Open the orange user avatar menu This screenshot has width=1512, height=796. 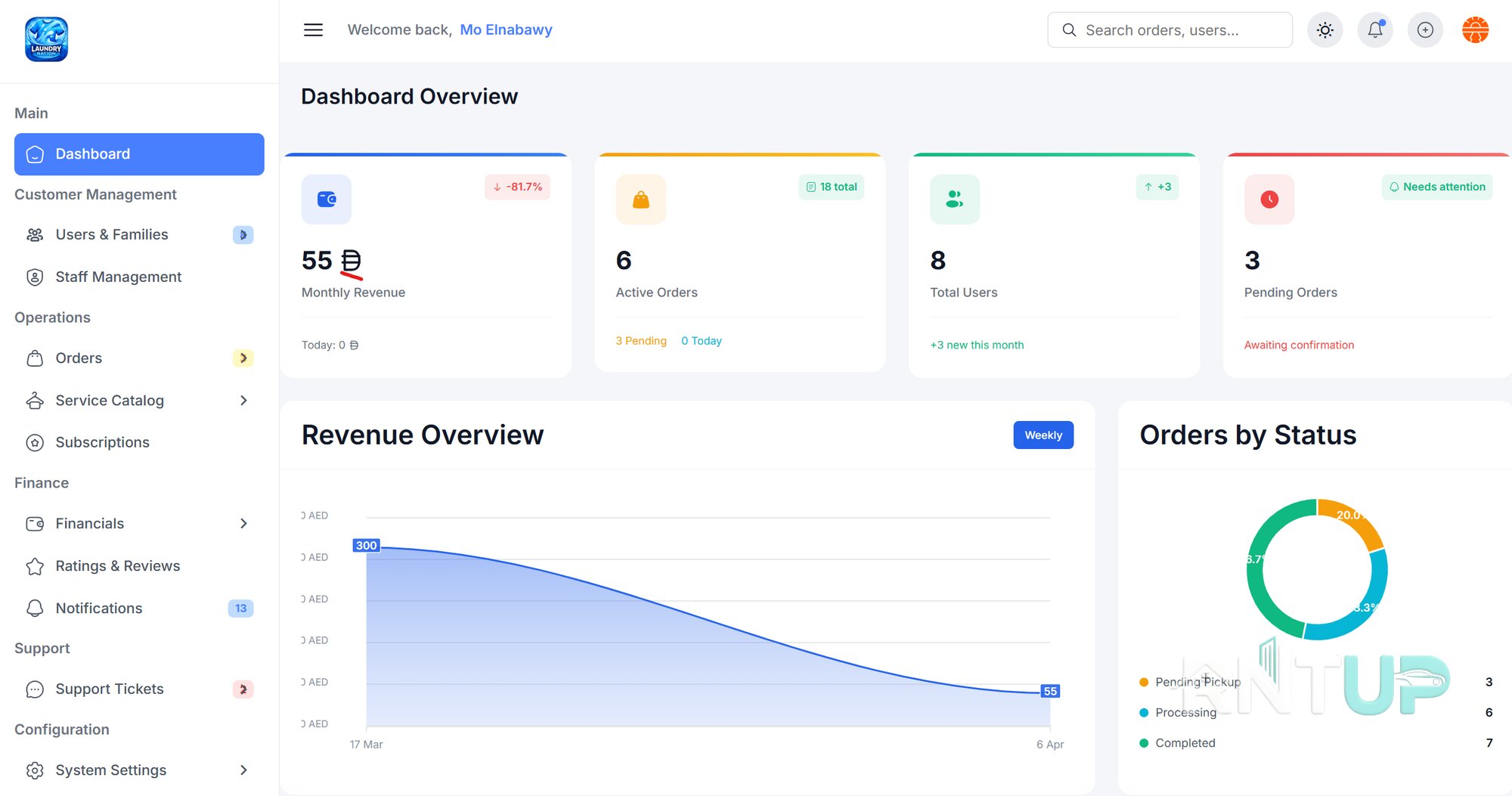[x=1475, y=30]
